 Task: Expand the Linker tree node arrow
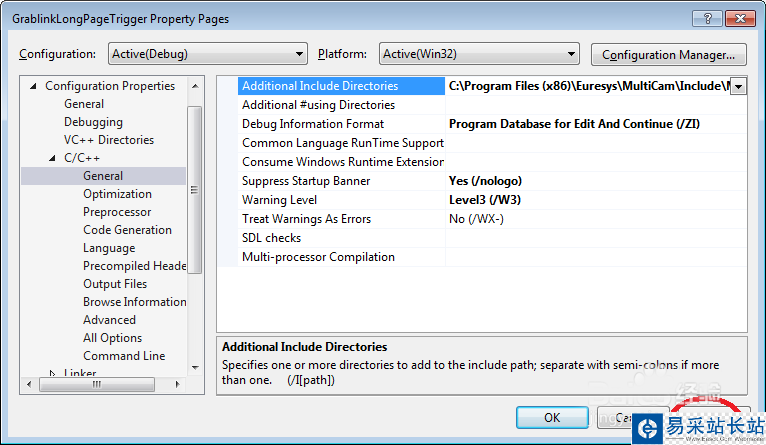(x=54, y=374)
